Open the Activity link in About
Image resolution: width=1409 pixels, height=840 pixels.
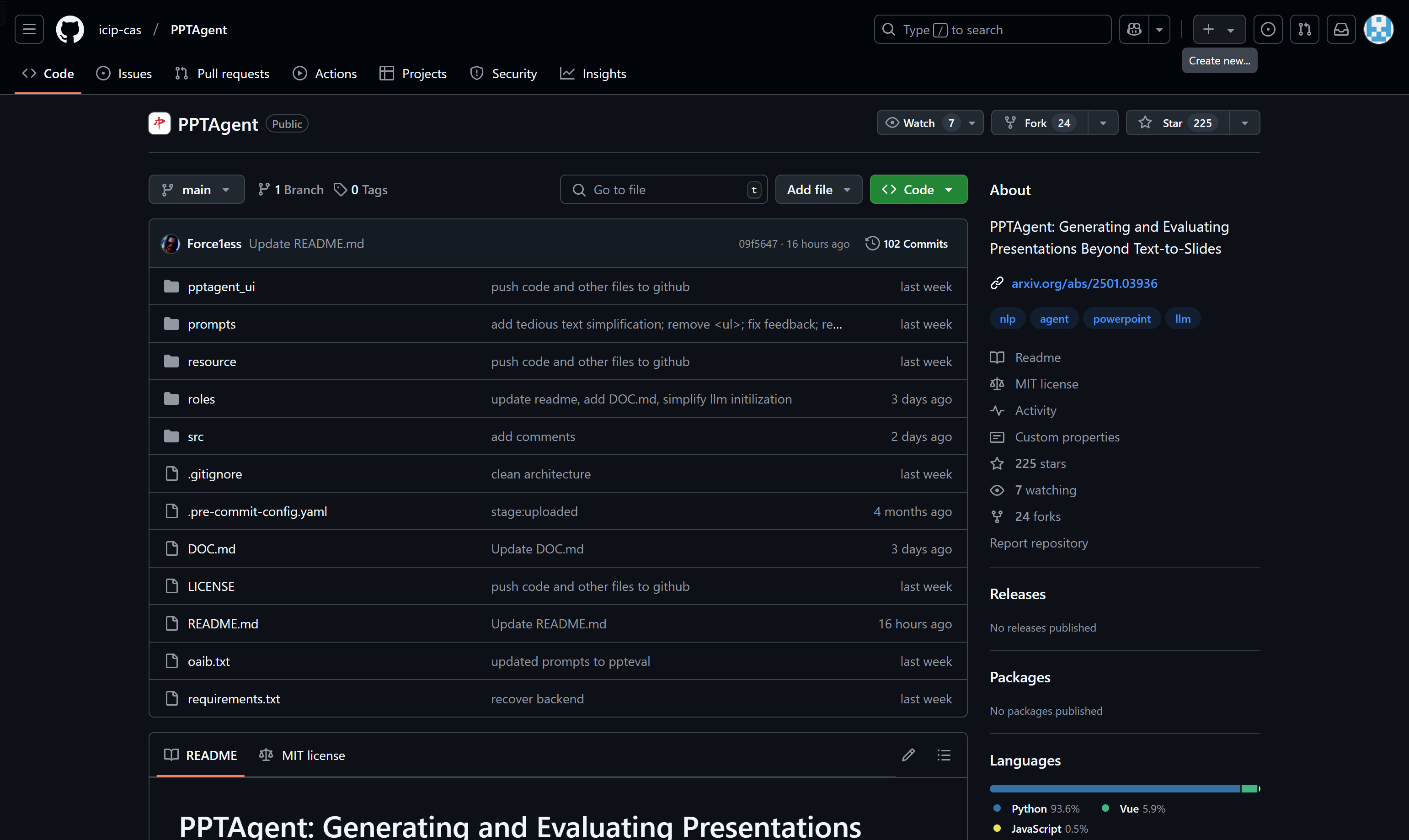coord(1035,410)
